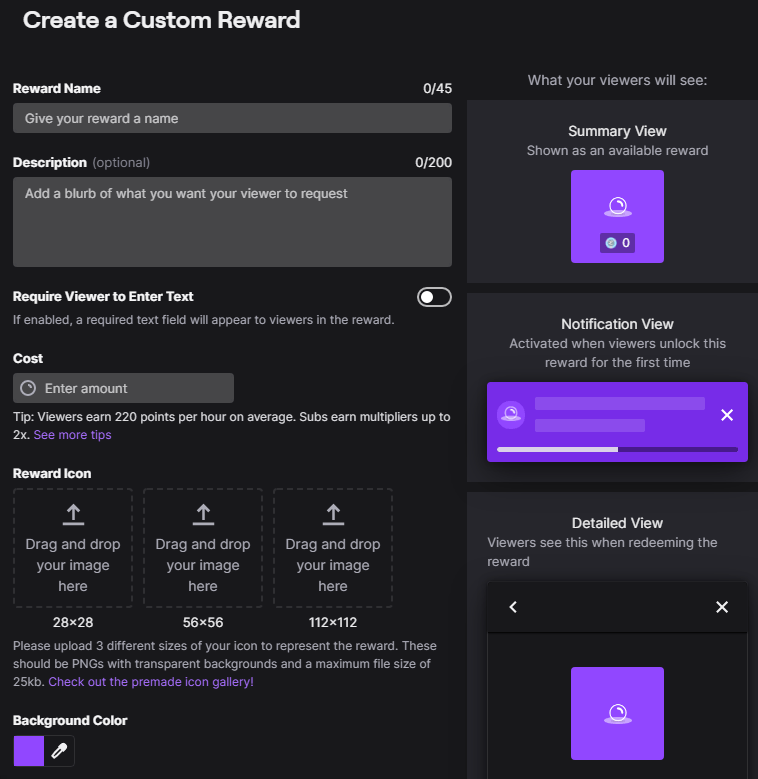Click the Create a Custom Reward title

click(x=161, y=20)
